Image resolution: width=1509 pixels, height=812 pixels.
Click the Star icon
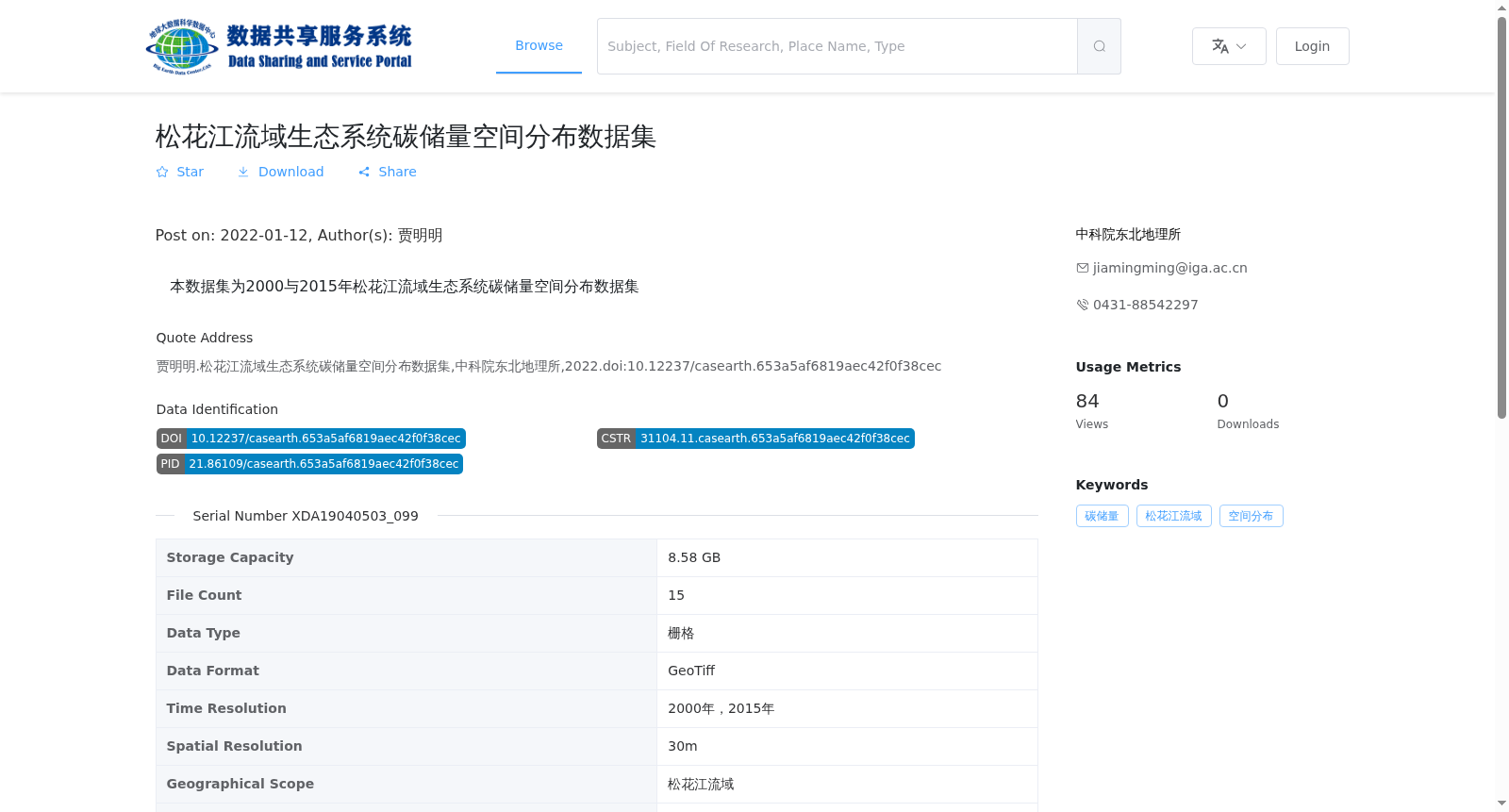pos(162,172)
